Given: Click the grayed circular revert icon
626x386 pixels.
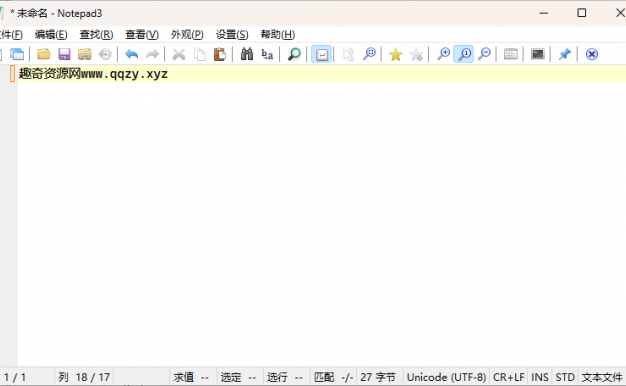Looking at the screenshot, I should pyautogui.click(x=105, y=54).
